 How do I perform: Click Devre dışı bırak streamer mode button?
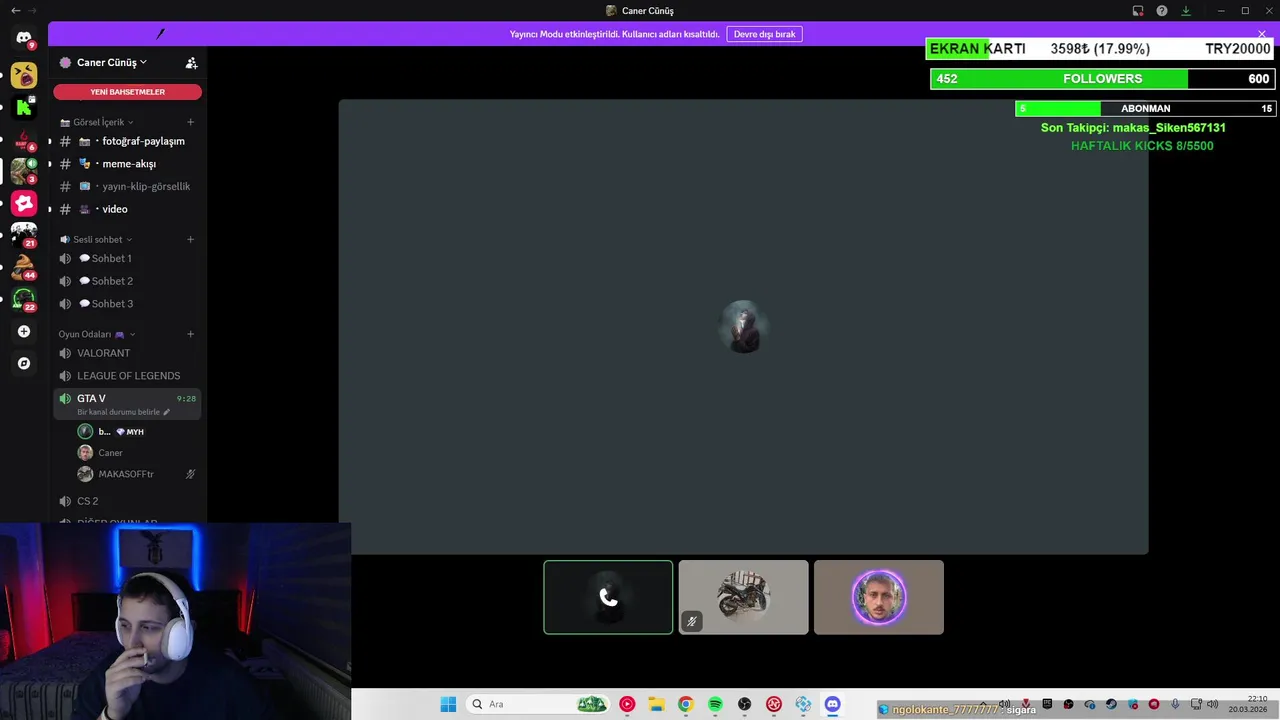point(764,34)
